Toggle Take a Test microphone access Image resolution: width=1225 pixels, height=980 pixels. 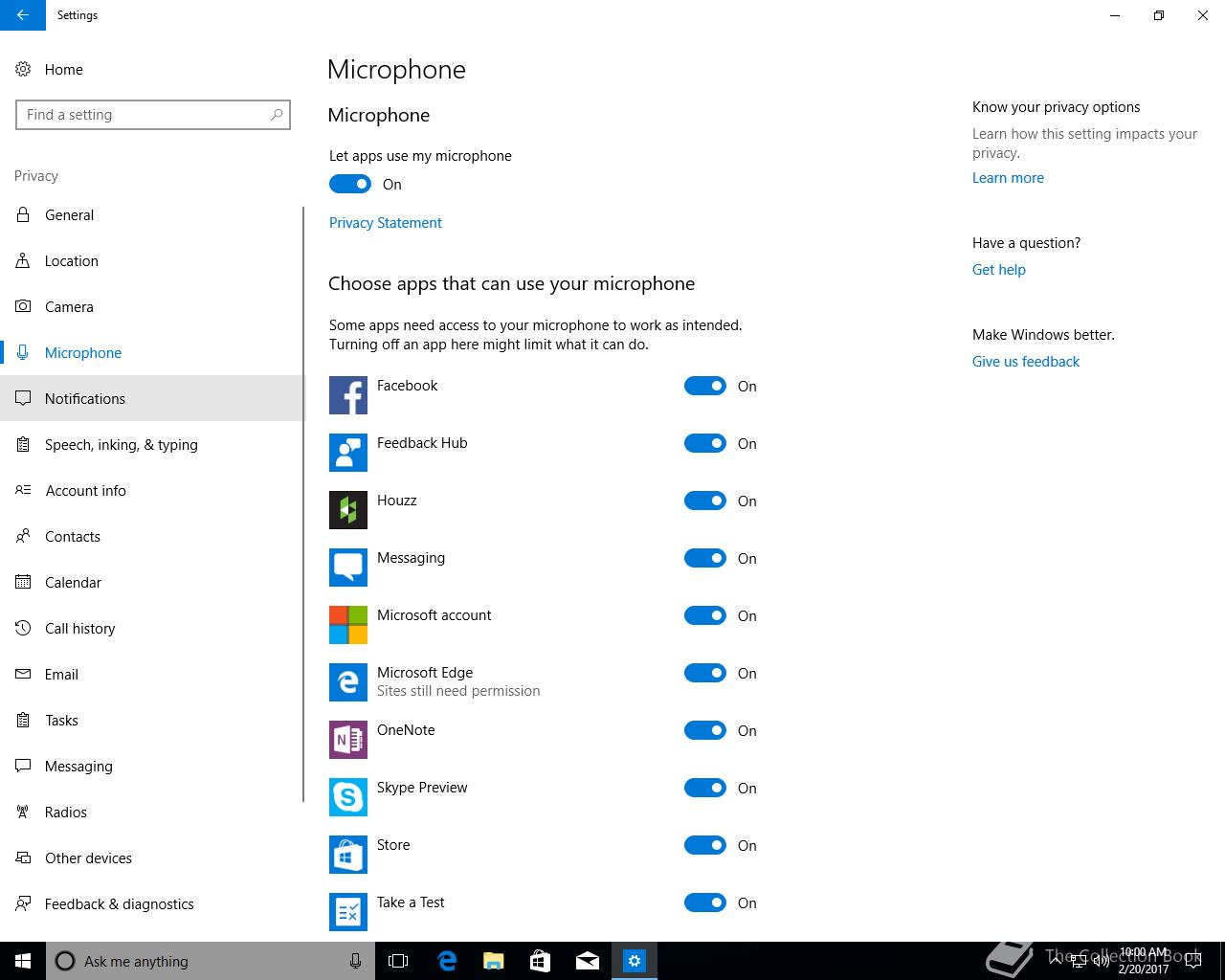705,902
